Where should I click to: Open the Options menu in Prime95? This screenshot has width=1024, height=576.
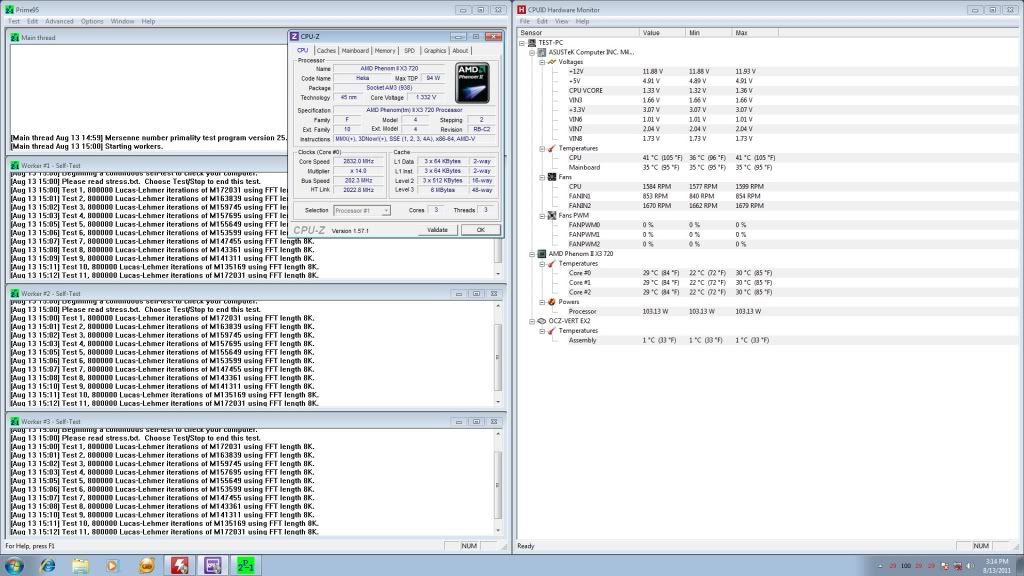point(92,22)
